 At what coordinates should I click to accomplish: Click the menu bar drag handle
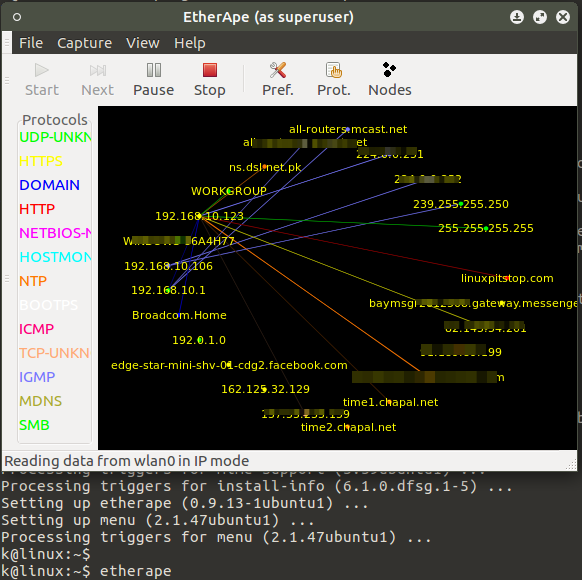point(7,43)
